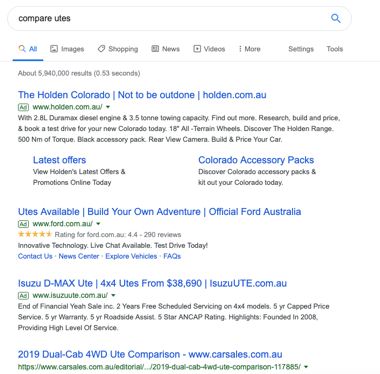Switch to the Shopping tab
Viewport: 380px width, 374px height.
click(118, 49)
